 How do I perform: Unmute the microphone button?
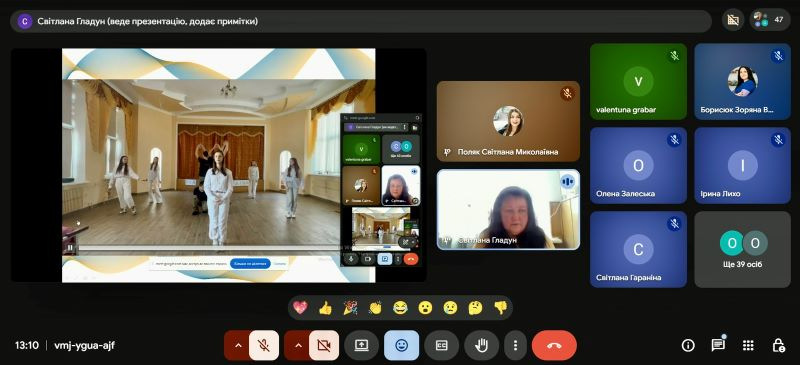264,346
